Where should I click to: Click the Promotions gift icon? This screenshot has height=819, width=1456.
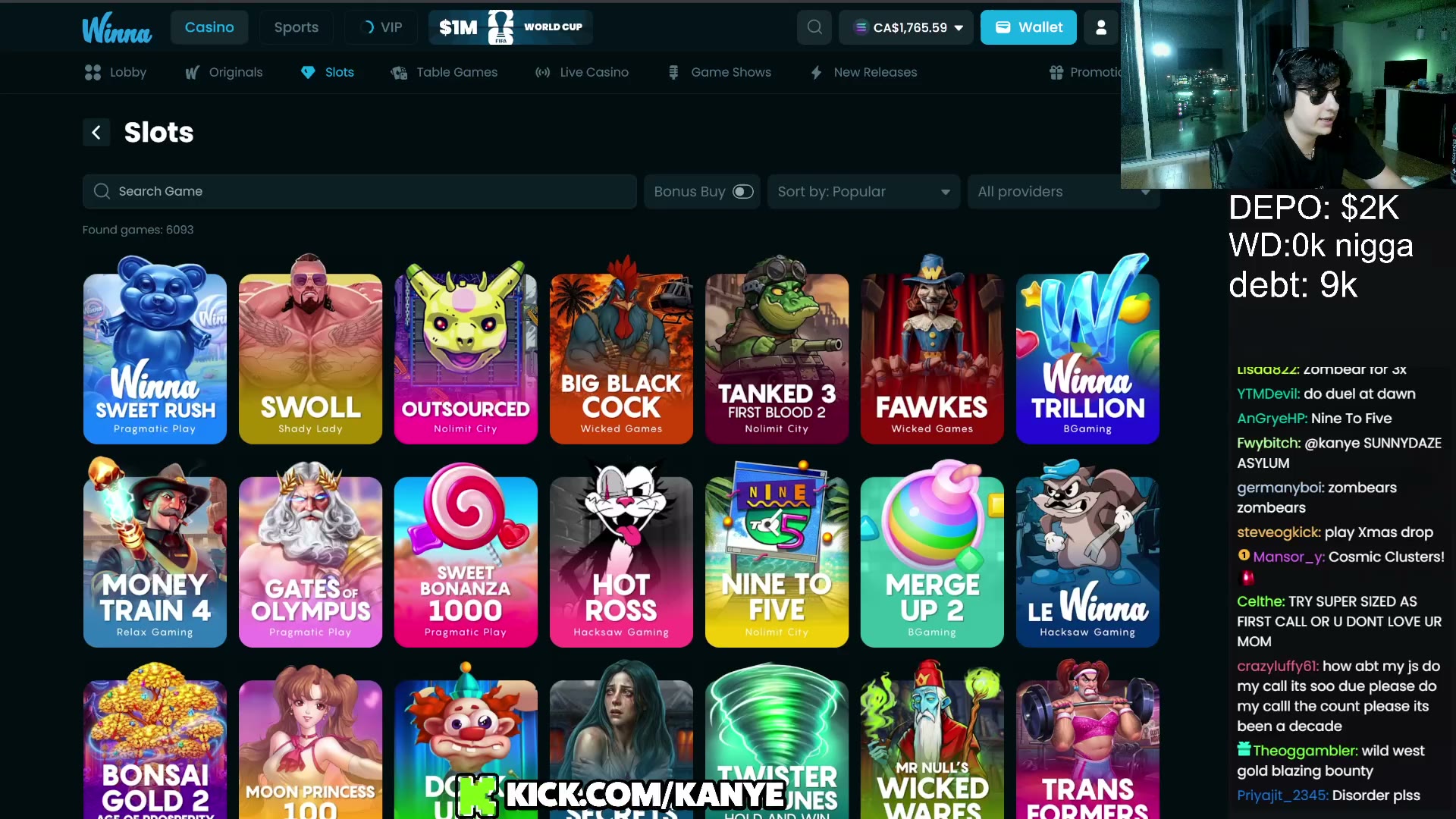[1056, 72]
